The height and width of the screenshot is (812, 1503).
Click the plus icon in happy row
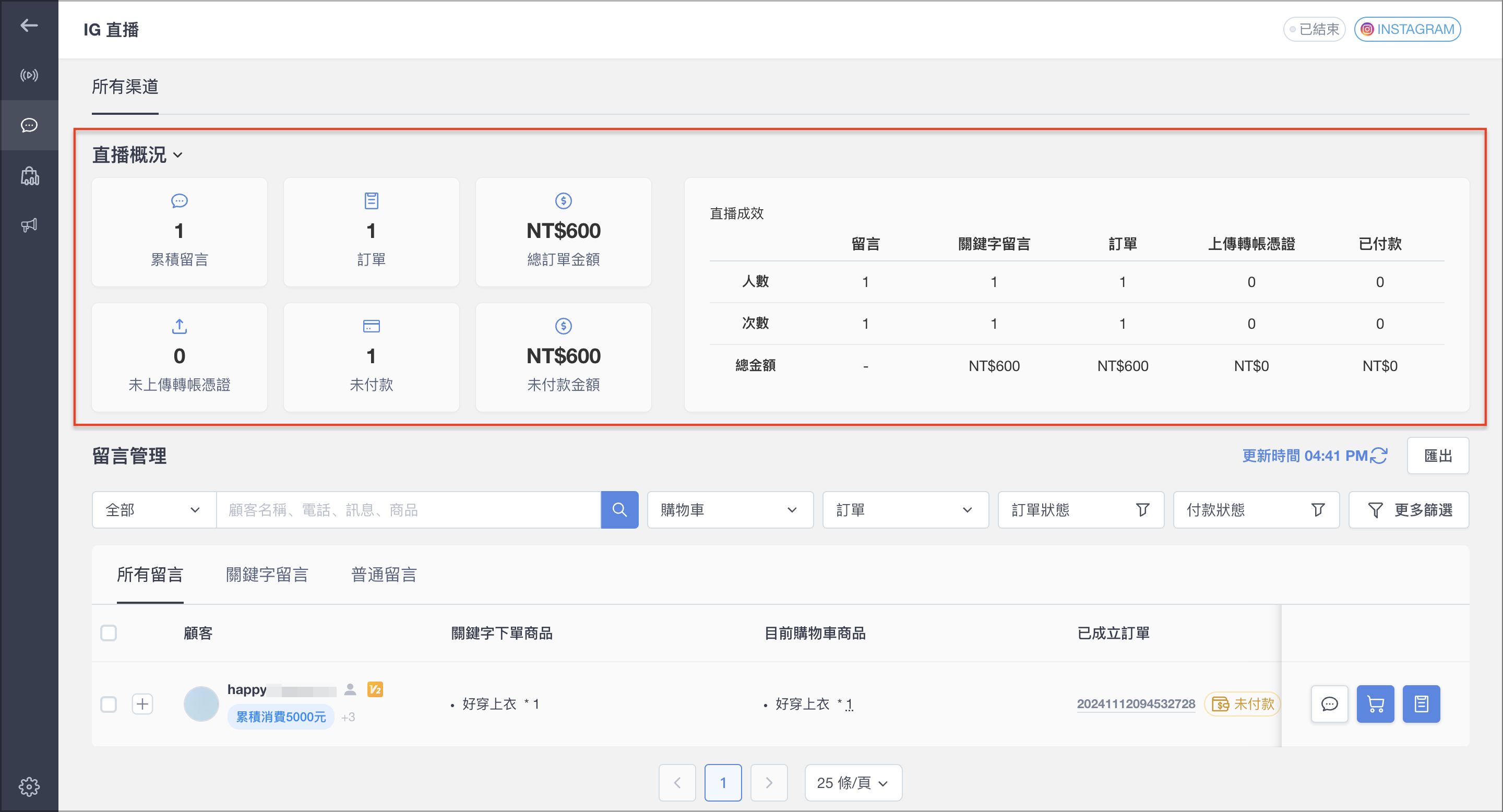click(142, 704)
